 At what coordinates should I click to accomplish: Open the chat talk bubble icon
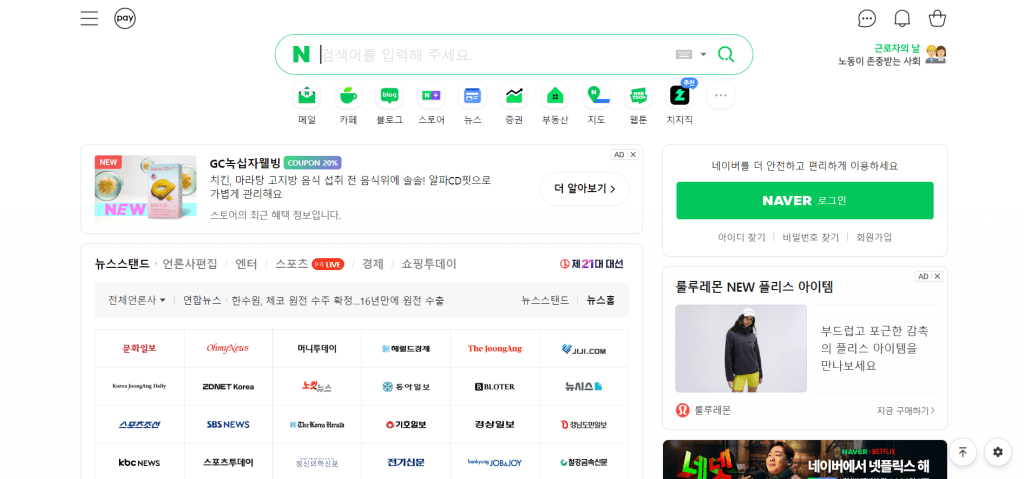tap(867, 18)
